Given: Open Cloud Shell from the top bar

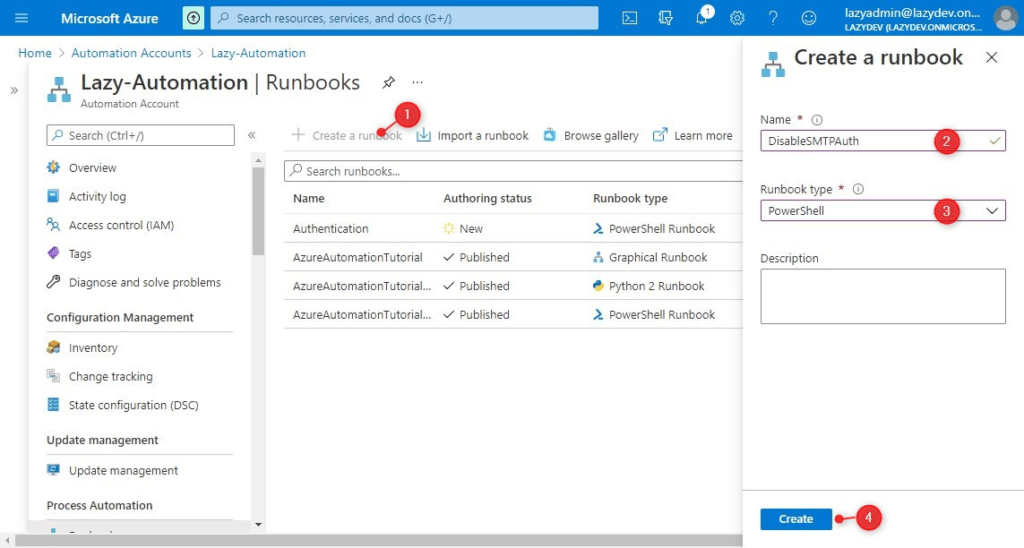Looking at the screenshot, I should (630, 18).
